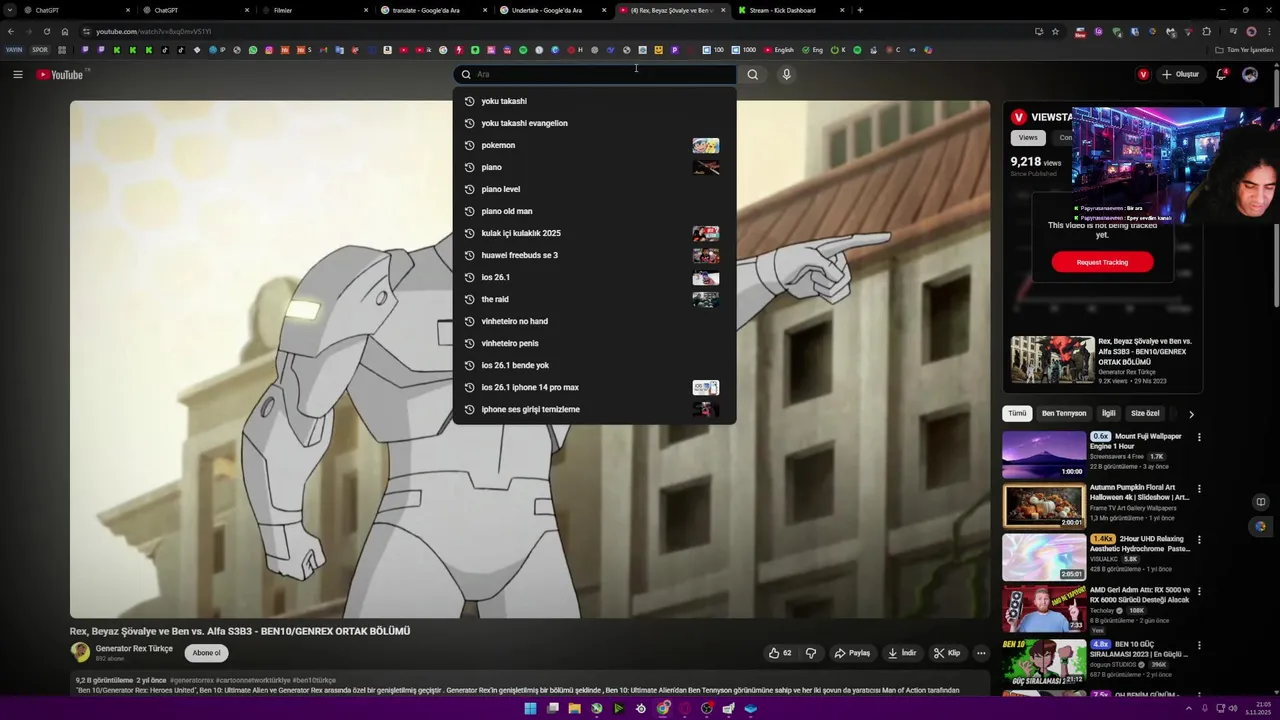This screenshot has width=1280, height=720.
Task: Select pokemon search suggestion
Action: click(594, 145)
